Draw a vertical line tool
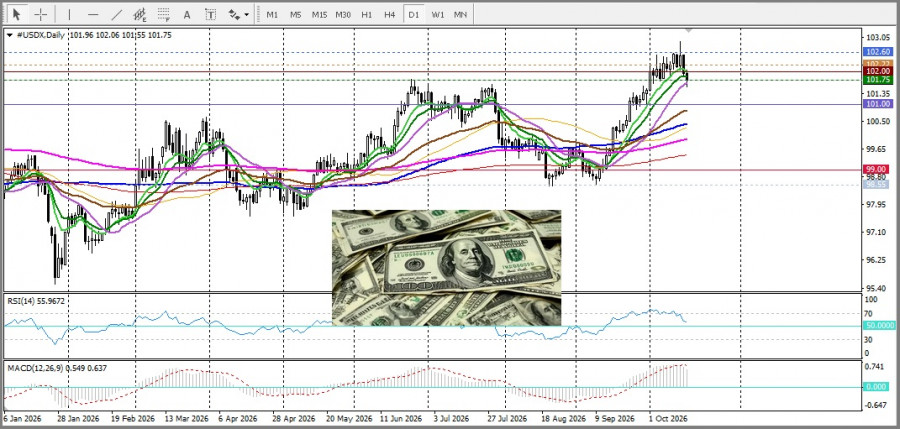Screen dimensions: 900x429 [69, 14]
